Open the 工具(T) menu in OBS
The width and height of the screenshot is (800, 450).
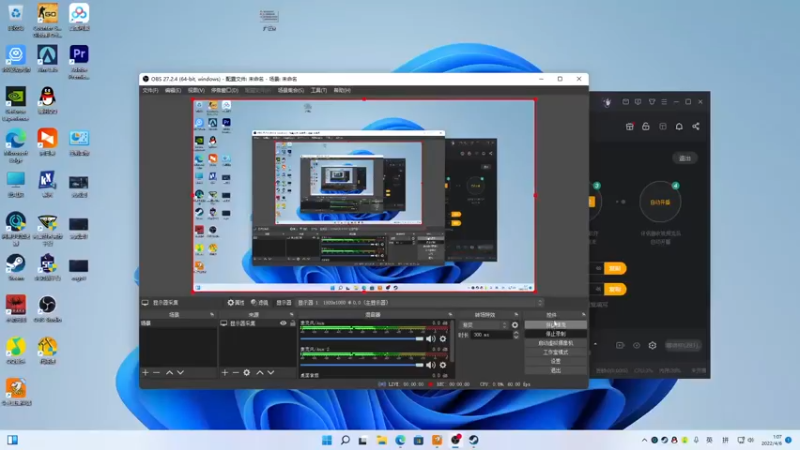pyautogui.click(x=319, y=90)
